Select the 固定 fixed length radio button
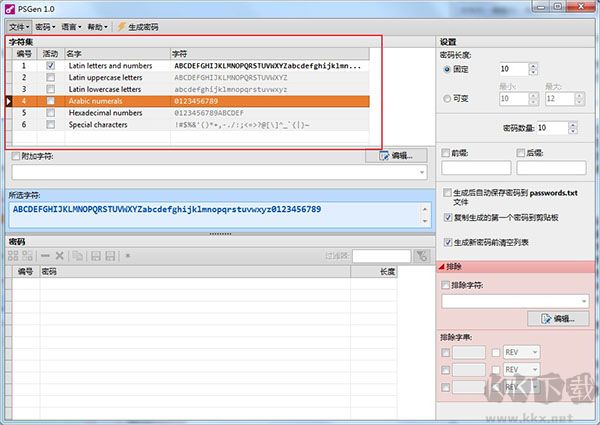 pyautogui.click(x=447, y=69)
